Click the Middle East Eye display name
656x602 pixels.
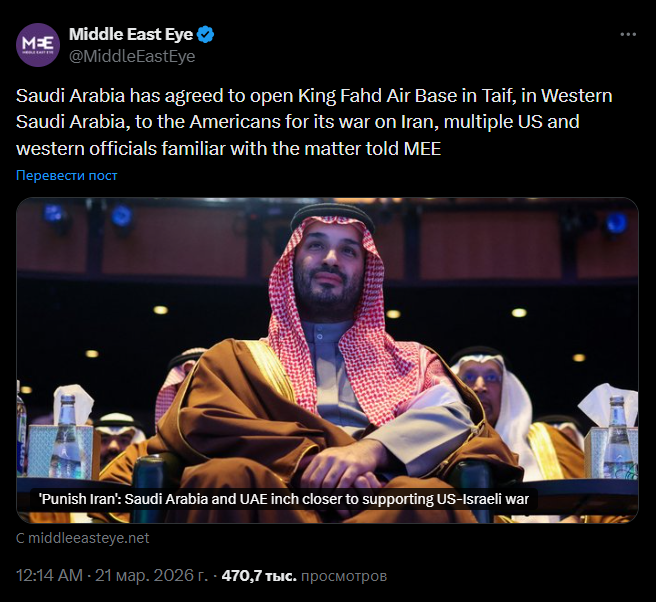pyautogui.click(x=130, y=35)
